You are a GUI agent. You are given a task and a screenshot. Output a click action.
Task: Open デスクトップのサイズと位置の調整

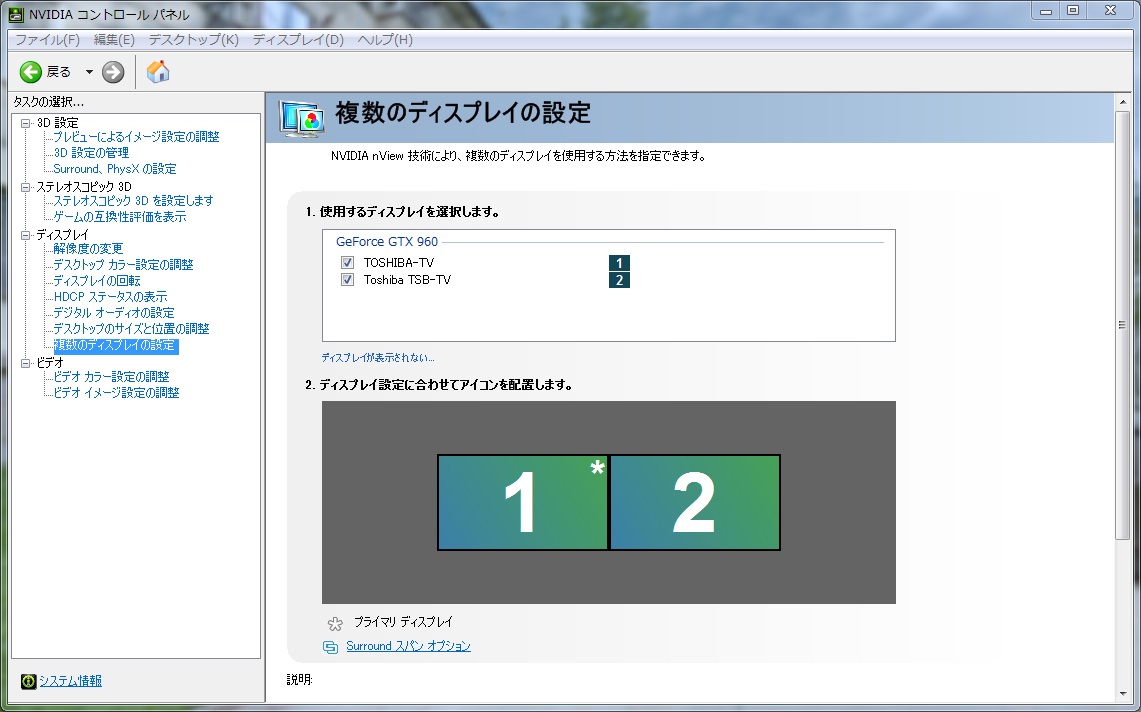pyautogui.click(x=131, y=329)
